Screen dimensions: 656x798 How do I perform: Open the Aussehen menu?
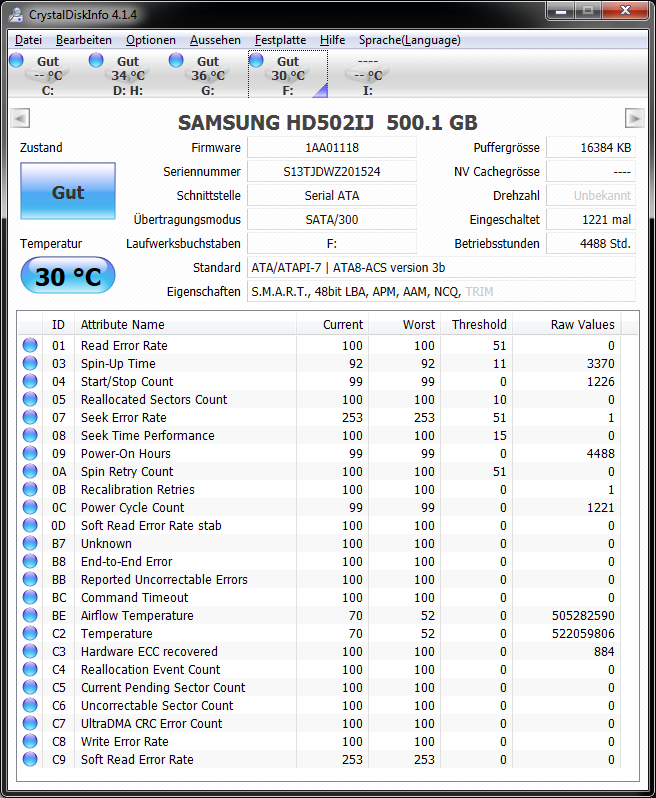click(x=215, y=40)
